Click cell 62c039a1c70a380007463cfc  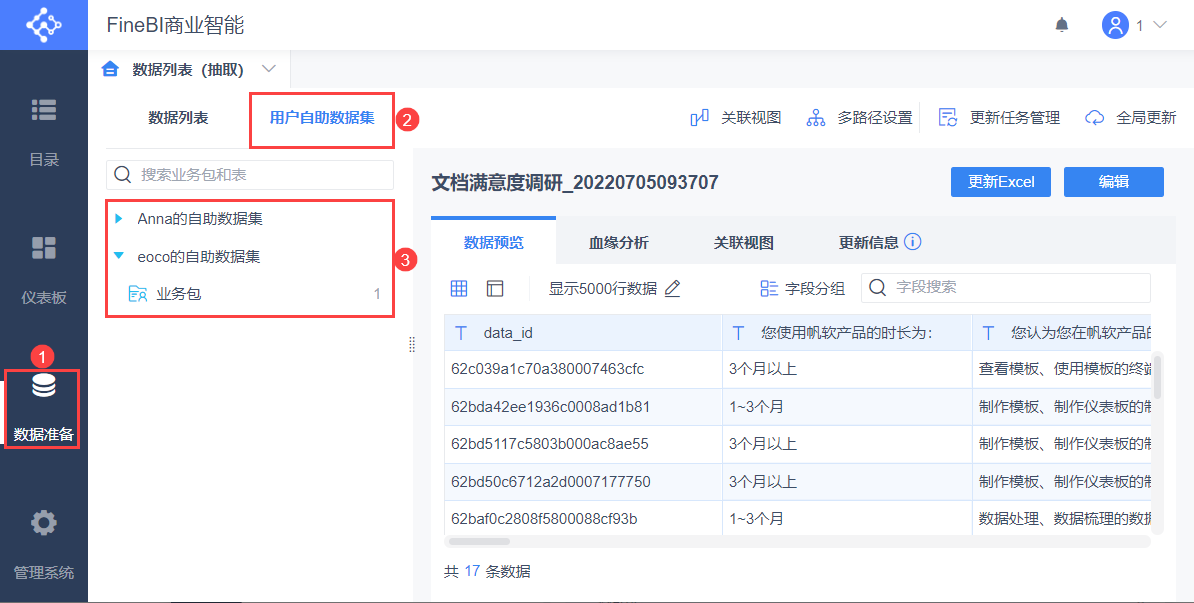coord(583,369)
